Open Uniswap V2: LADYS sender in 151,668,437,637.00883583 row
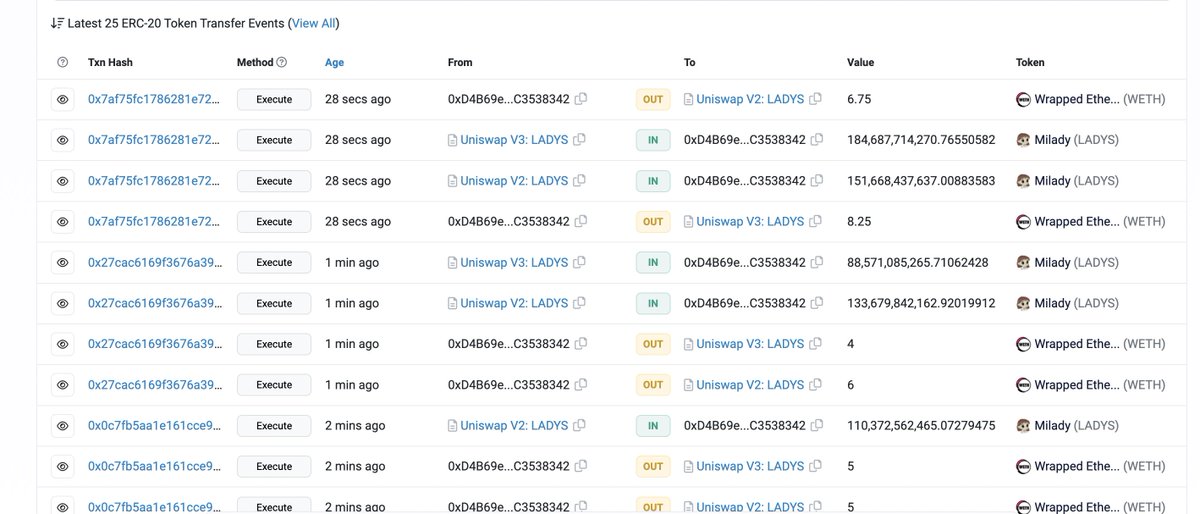This screenshot has height=514, width=1200. (514, 181)
